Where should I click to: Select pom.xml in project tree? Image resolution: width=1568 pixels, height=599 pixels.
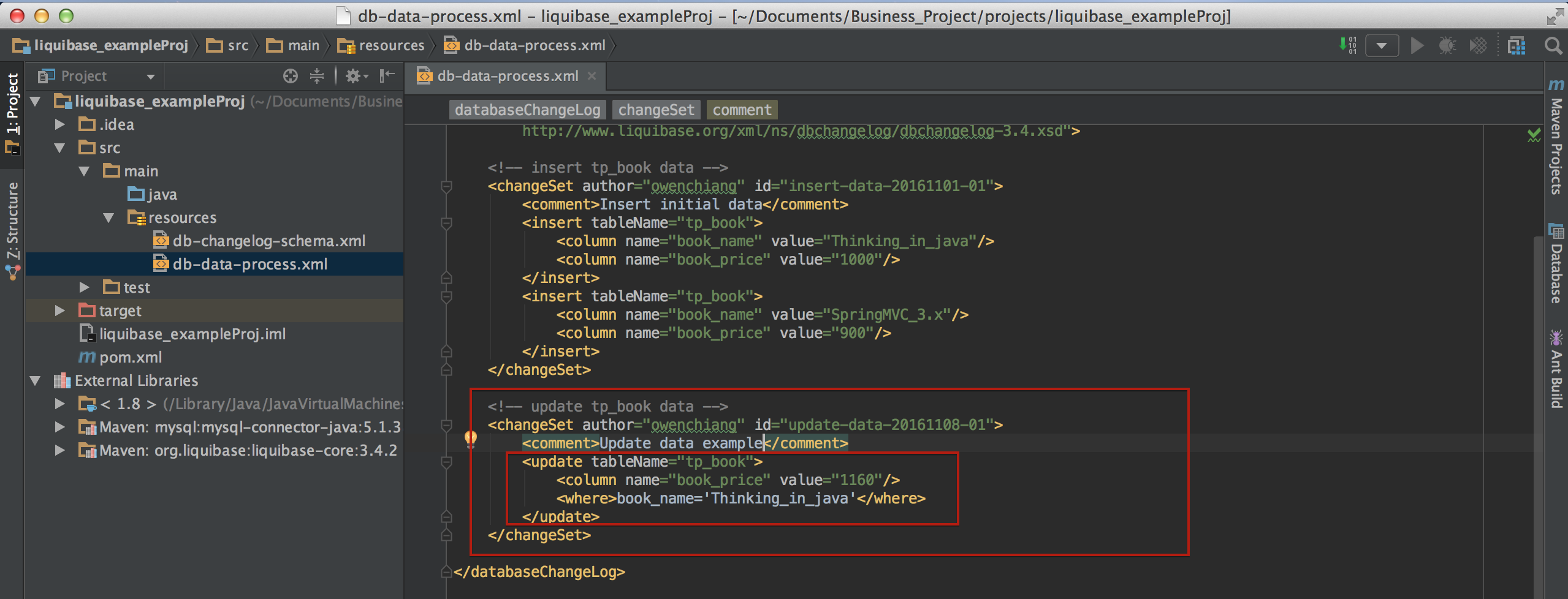(x=120, y=357)
